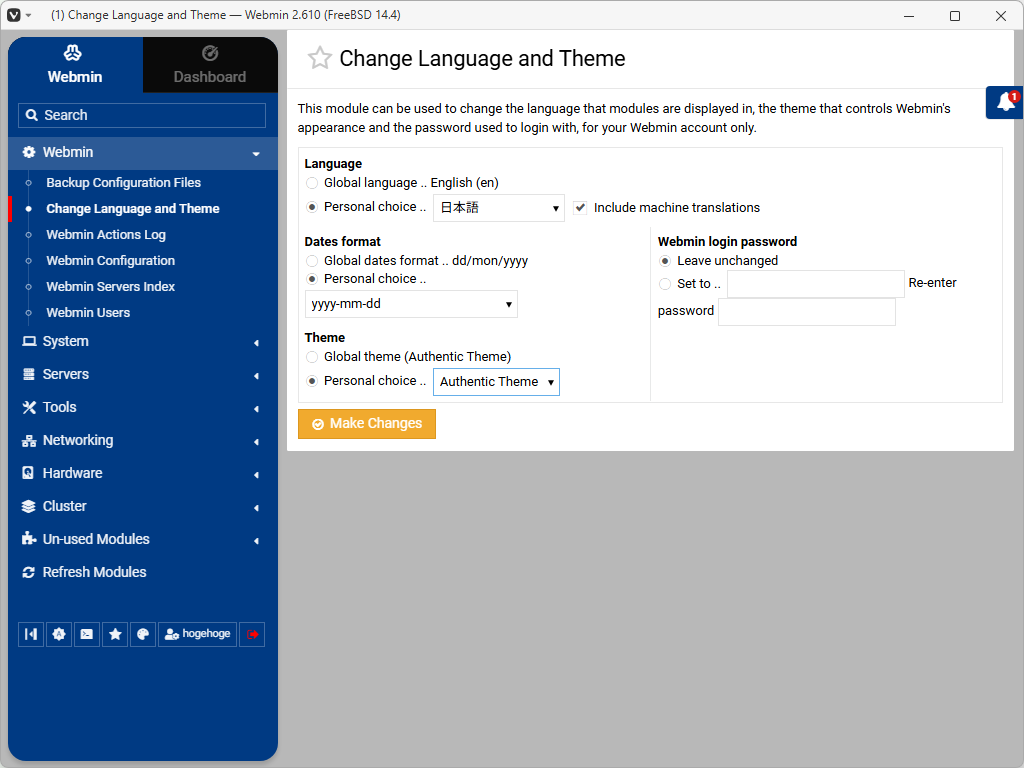Open the yyyy-mm-dd date format dropdown
The height and width of the screenshot is (768, 1024).
(x=411, y=304)
